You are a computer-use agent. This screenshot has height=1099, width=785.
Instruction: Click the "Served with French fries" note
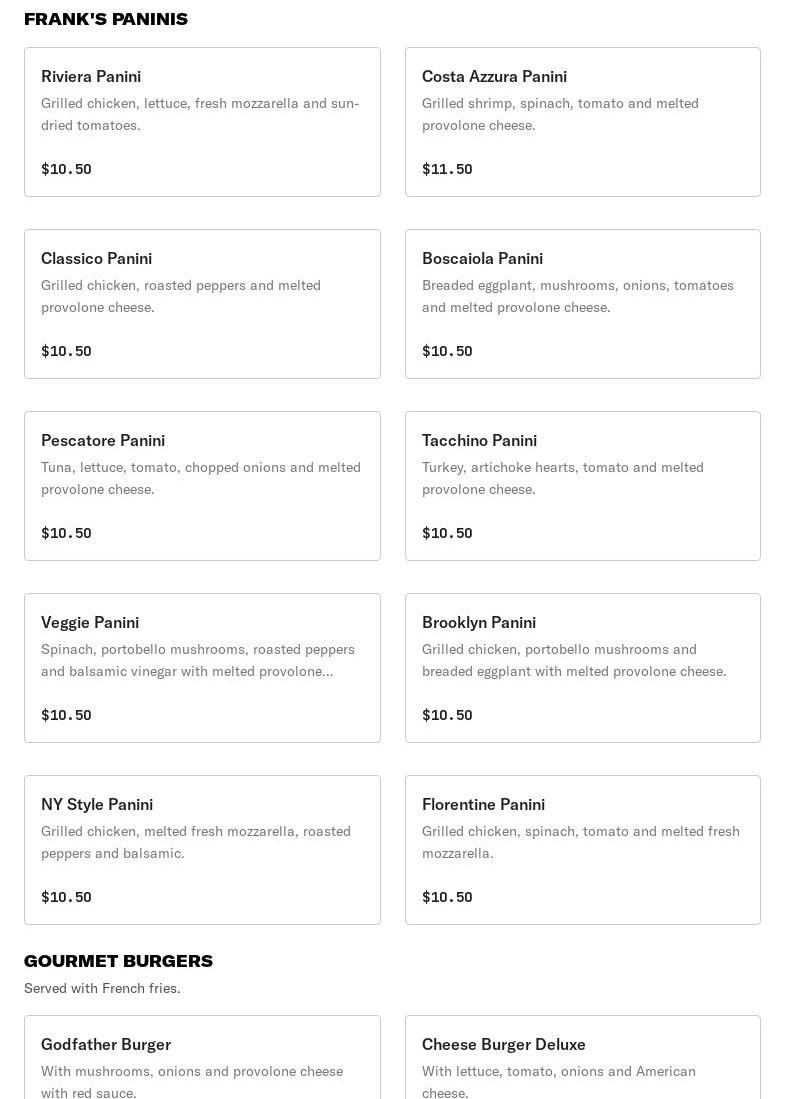pos(102,988)
